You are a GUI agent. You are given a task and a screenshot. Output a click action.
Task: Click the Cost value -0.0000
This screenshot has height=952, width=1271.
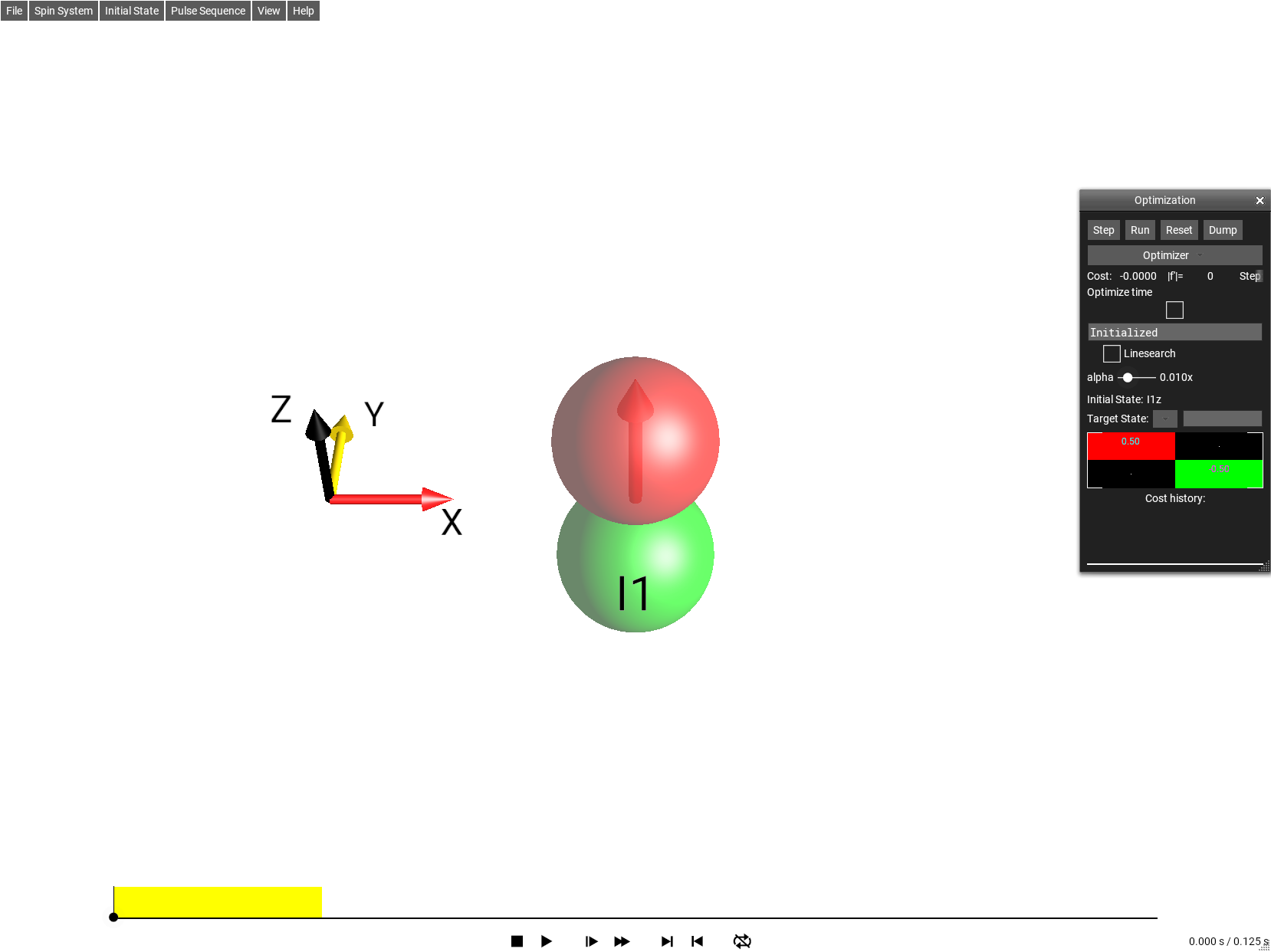[1138, 276]
